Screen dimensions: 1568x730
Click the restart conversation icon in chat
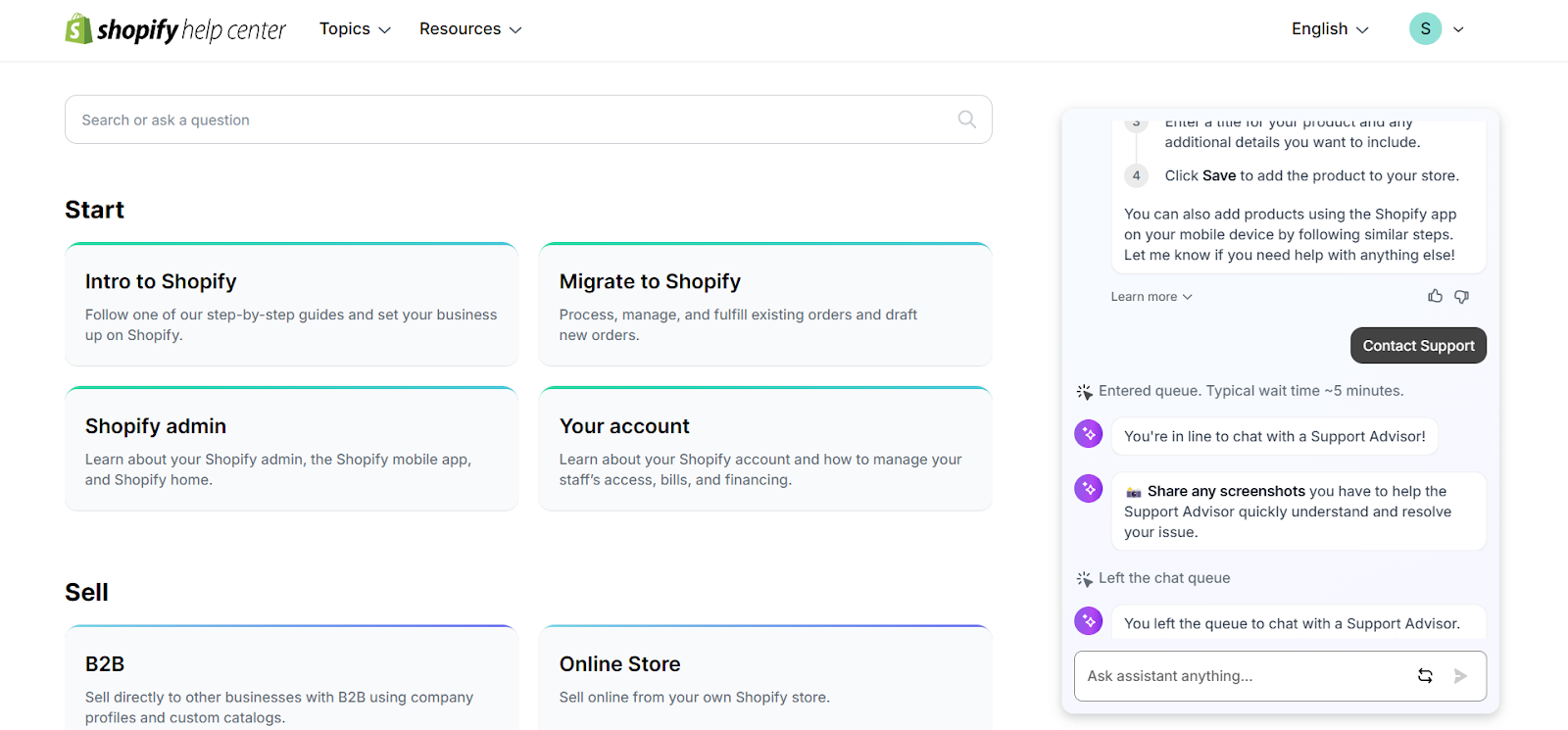(1425, 676)
